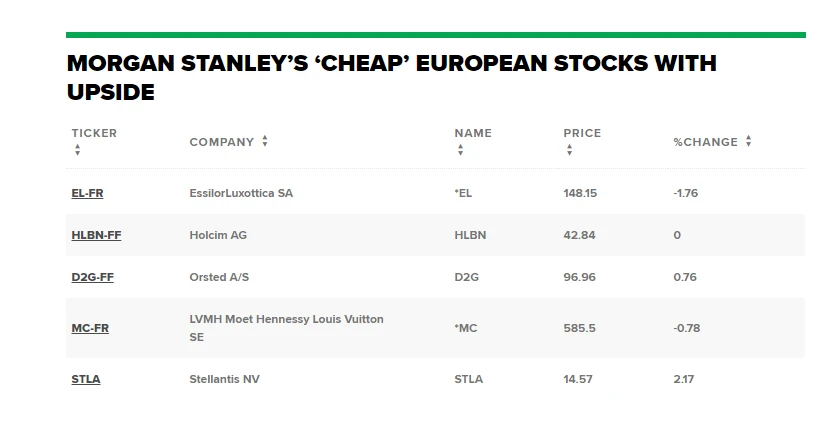Click the sort arrows under TICKER header
This screenshot has width=829, height=446.
[77, 150]
